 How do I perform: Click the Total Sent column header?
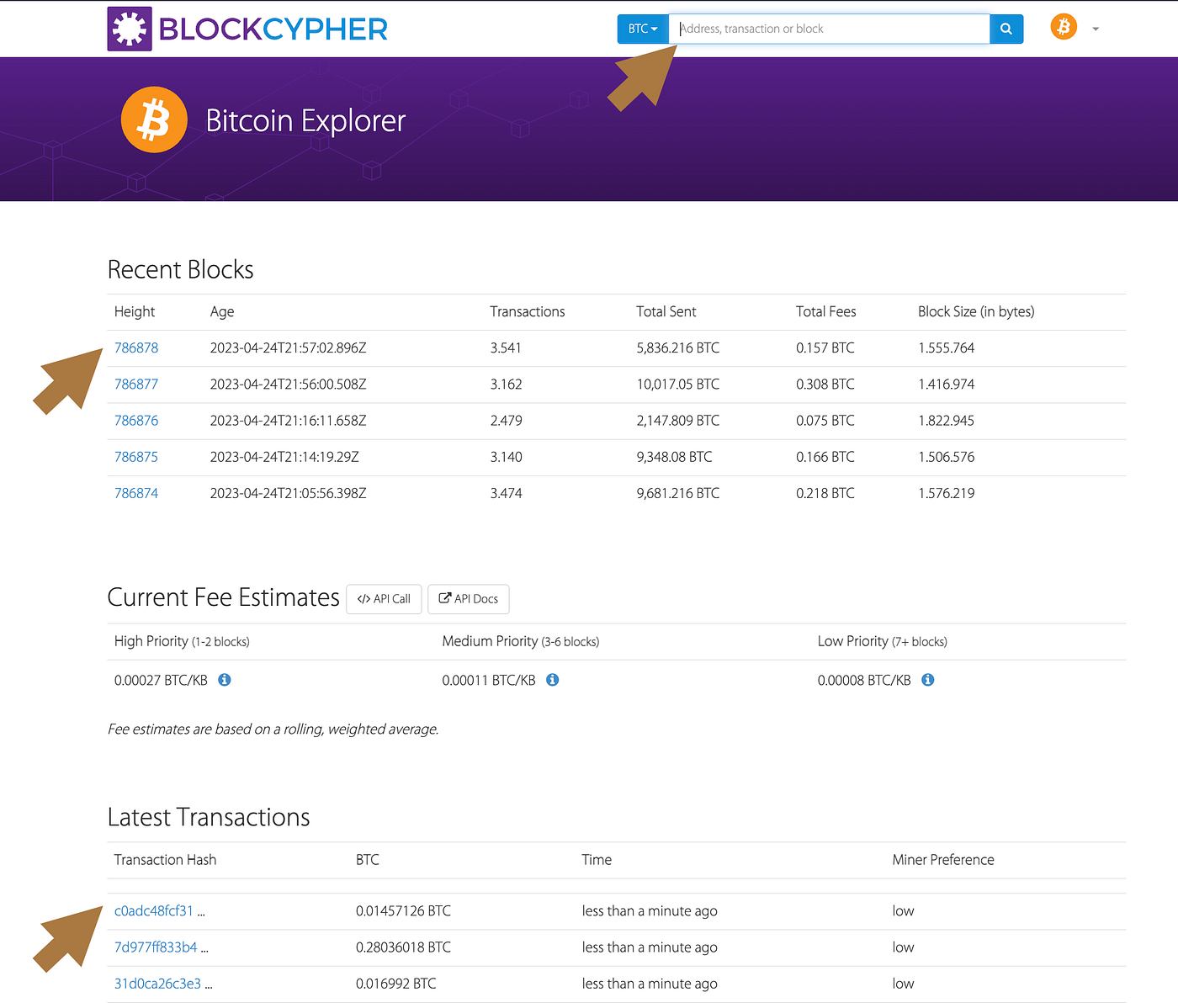pyautogui.click(x=666, y=312)
